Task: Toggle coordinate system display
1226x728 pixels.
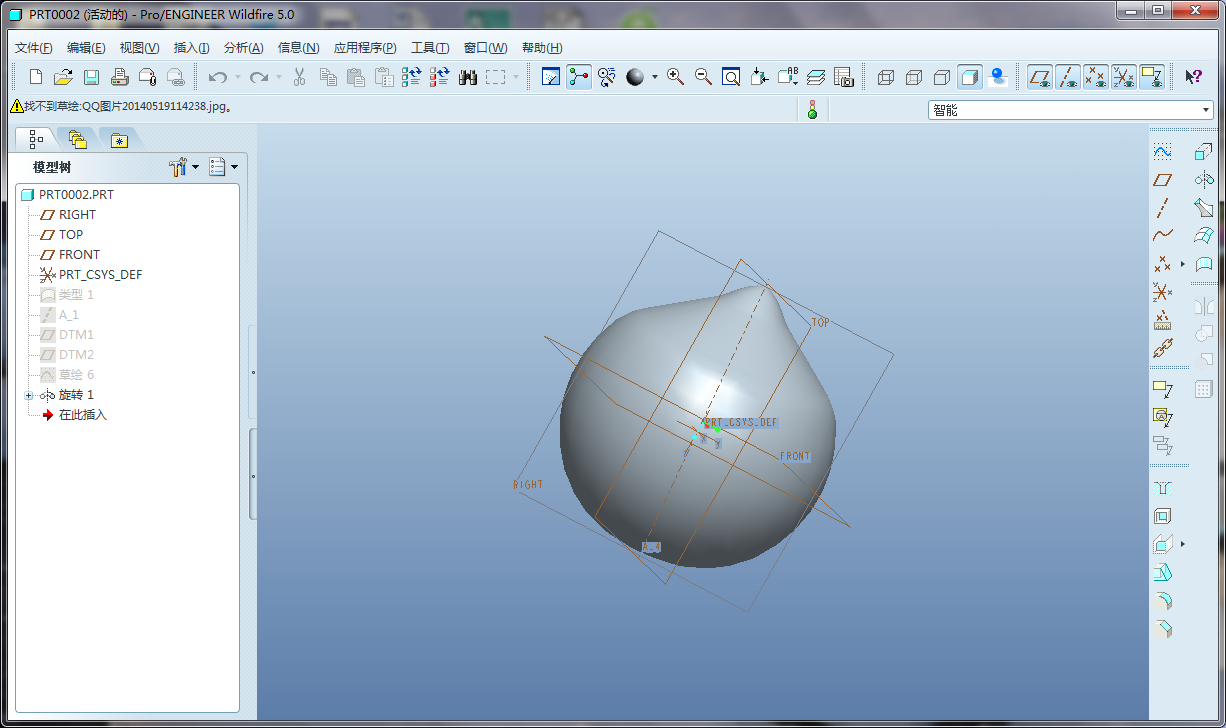Action: tap(1123, 78)
